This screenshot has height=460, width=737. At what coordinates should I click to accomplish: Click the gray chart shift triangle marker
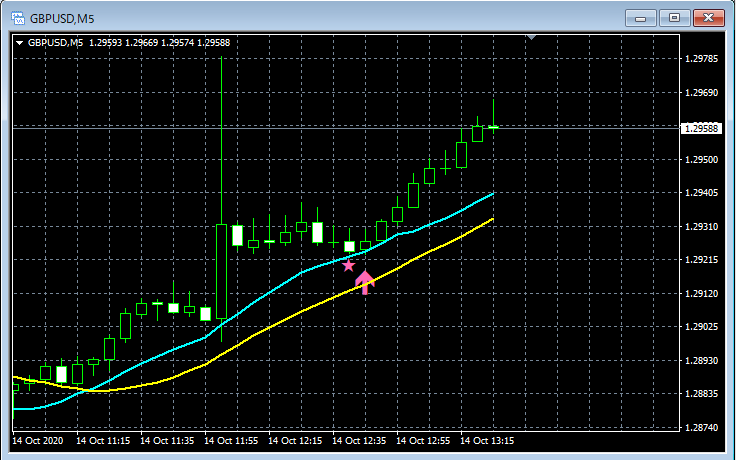[x=532, y=37]
